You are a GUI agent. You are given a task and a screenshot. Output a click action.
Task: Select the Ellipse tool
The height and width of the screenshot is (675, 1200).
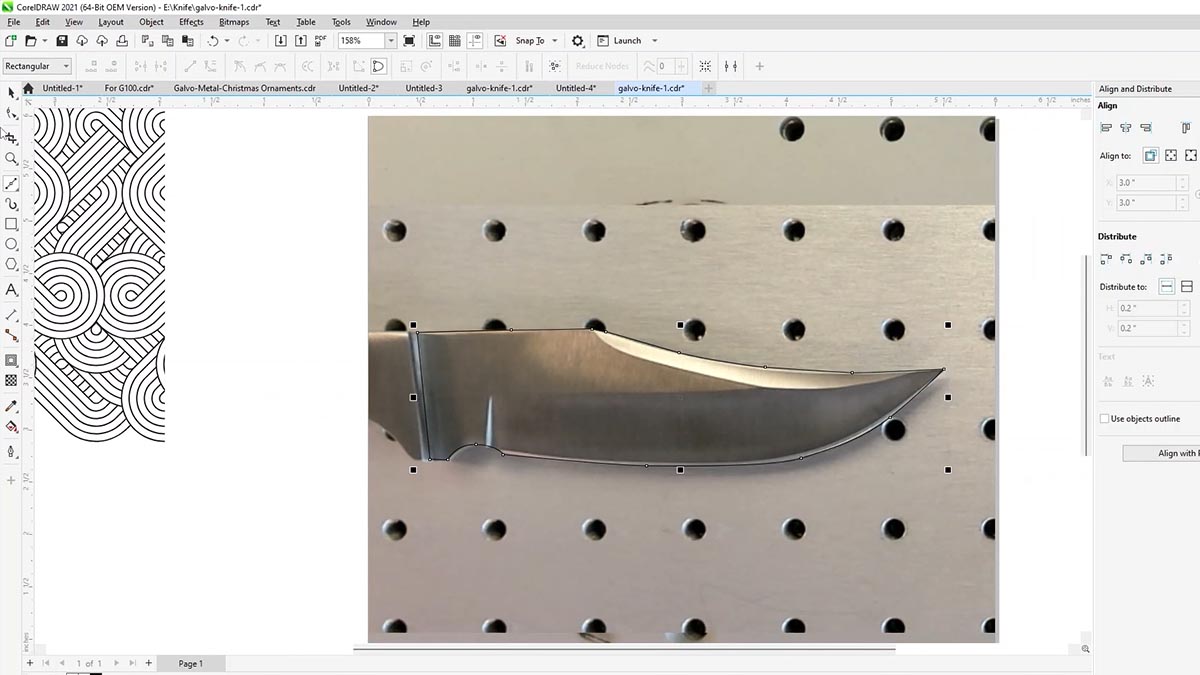[11, 244]
